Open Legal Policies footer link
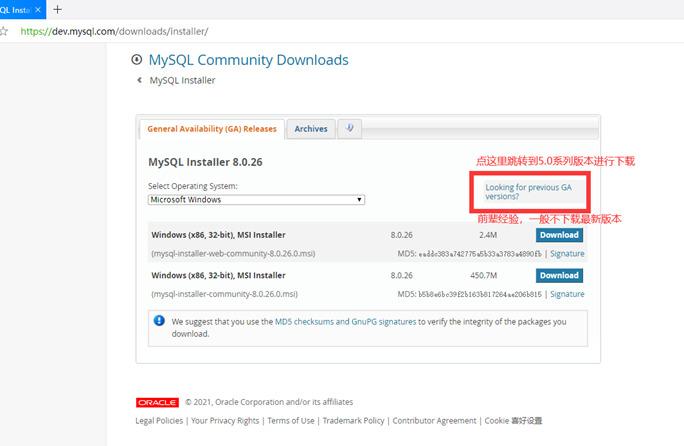 (159, 421)
